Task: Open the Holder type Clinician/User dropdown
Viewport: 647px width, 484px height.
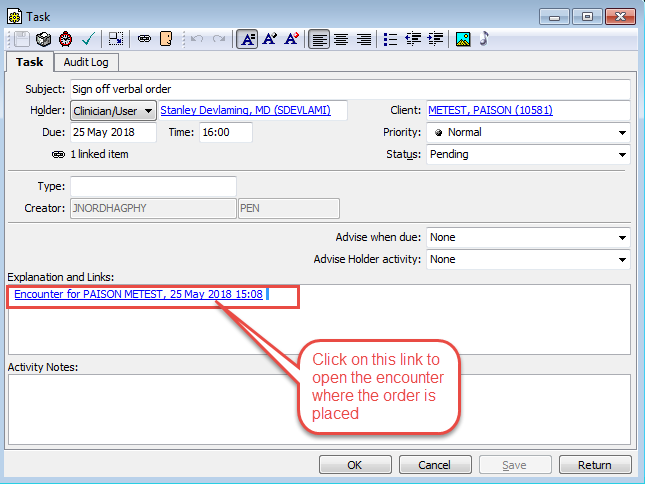Action: pos(113,110)
